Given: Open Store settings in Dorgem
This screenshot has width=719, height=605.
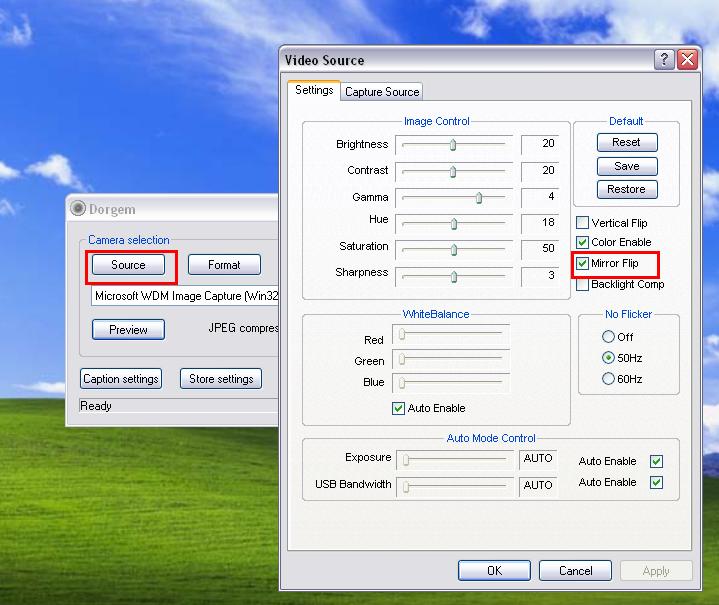Looking at the screenshot, I should pyautogui.click(x=221, y=379).
